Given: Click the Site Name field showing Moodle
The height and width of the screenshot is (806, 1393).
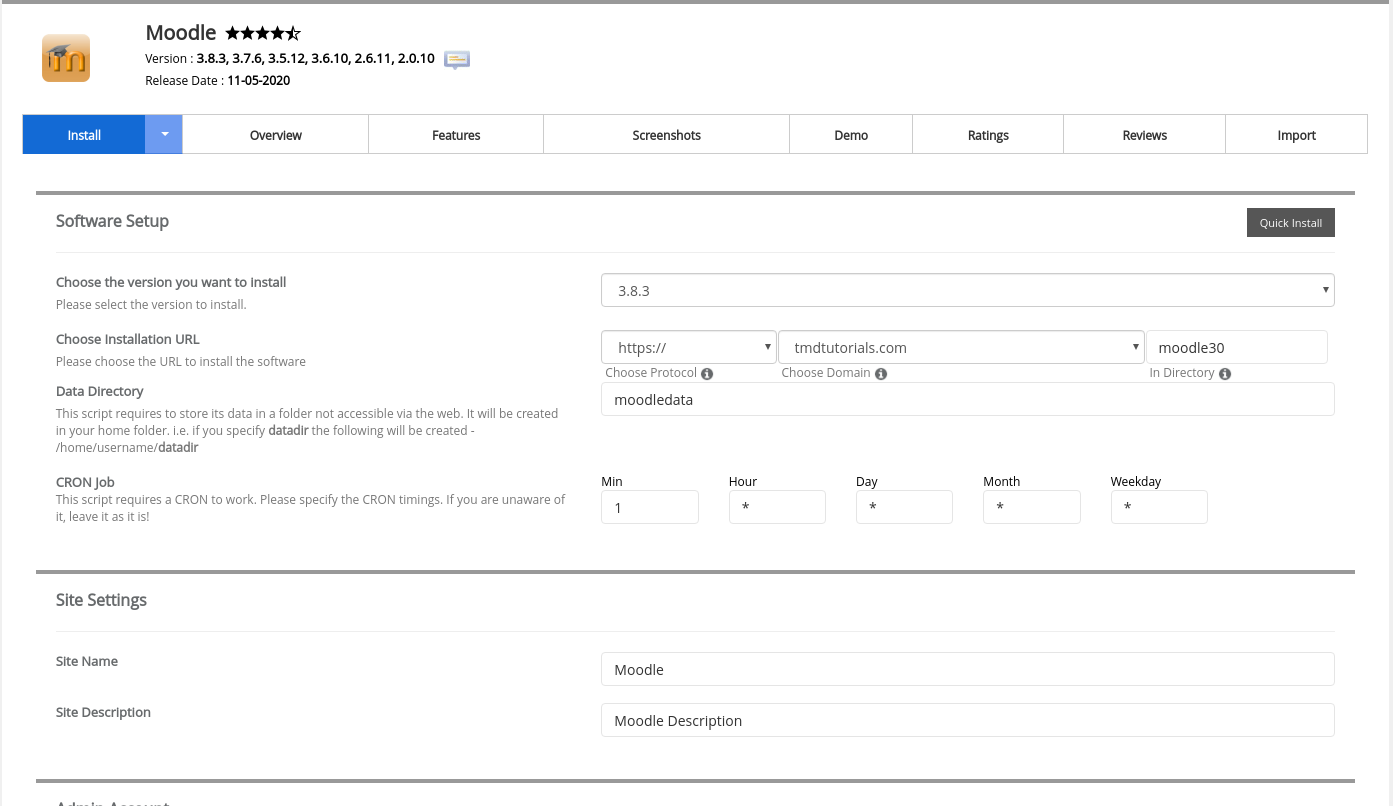Looking at the screenshot, I should click(967, 669).
